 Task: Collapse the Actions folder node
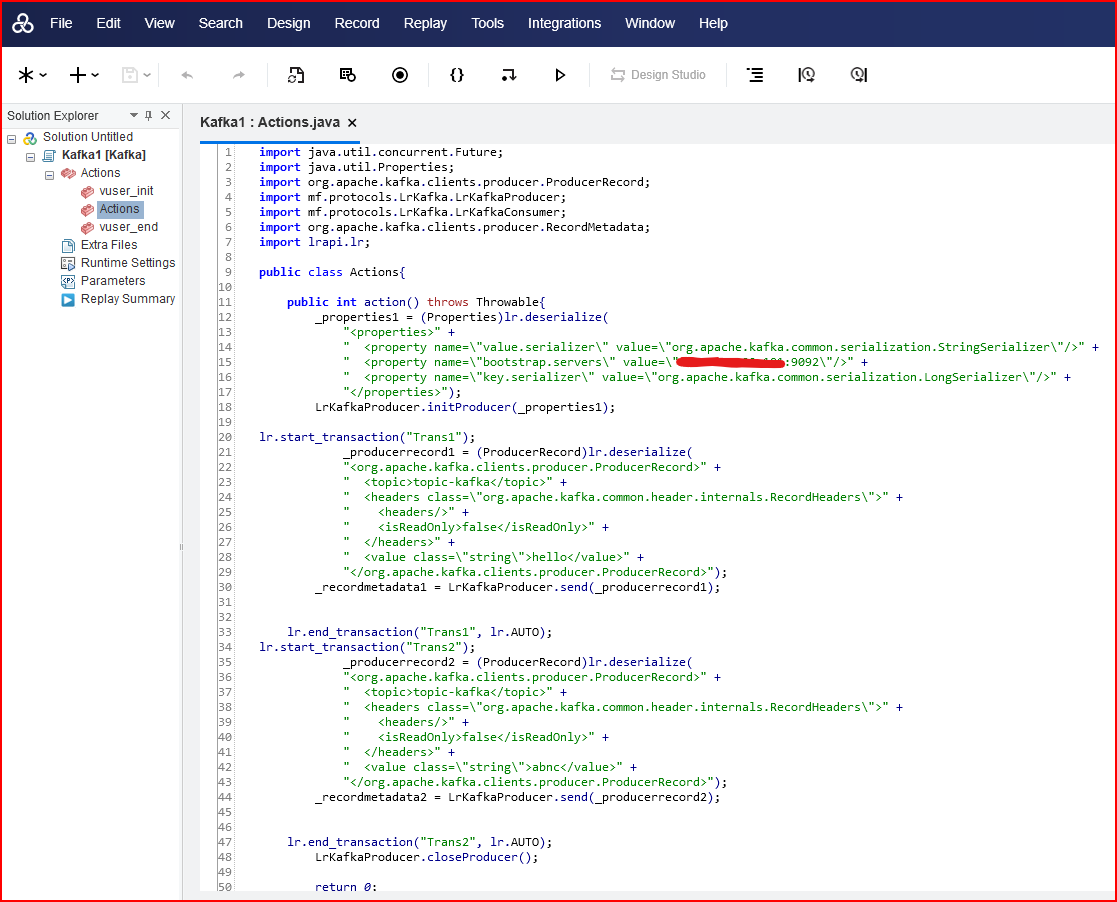tap(49, 174)
